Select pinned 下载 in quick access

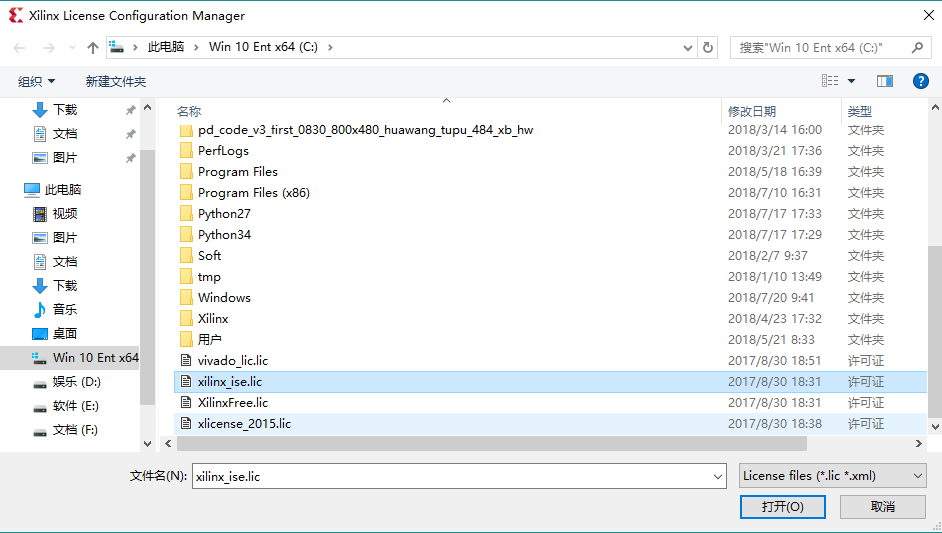(x=65, y=109)
